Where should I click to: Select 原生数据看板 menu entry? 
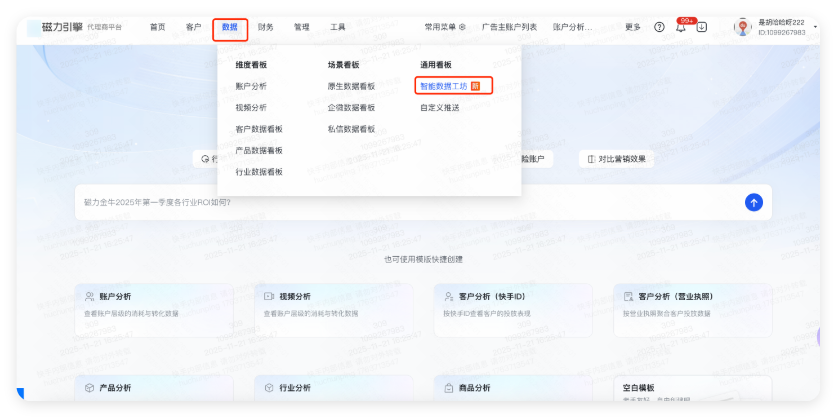click(351, 86)
